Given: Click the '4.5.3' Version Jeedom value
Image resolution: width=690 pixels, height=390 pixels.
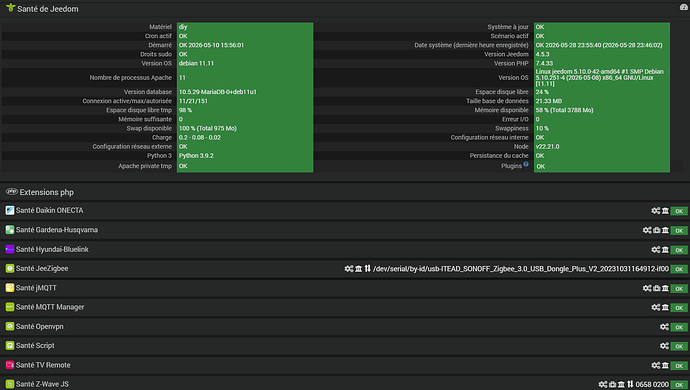Looking at the screenshot, I should click(x=543, y=54).
